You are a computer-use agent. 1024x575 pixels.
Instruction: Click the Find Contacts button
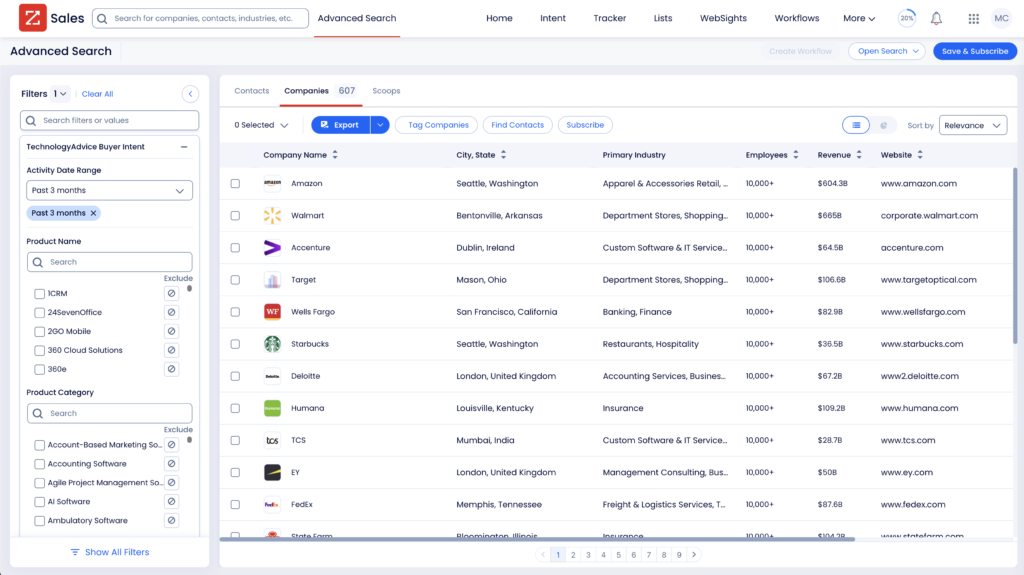coord(517,125)
